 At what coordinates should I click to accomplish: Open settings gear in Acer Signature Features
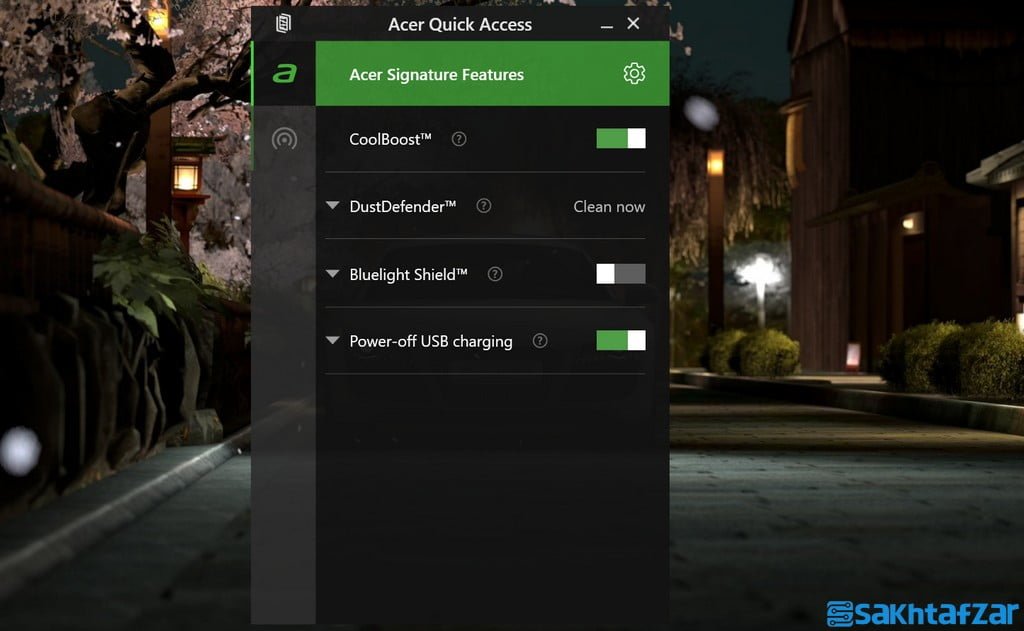click(633, 73)
